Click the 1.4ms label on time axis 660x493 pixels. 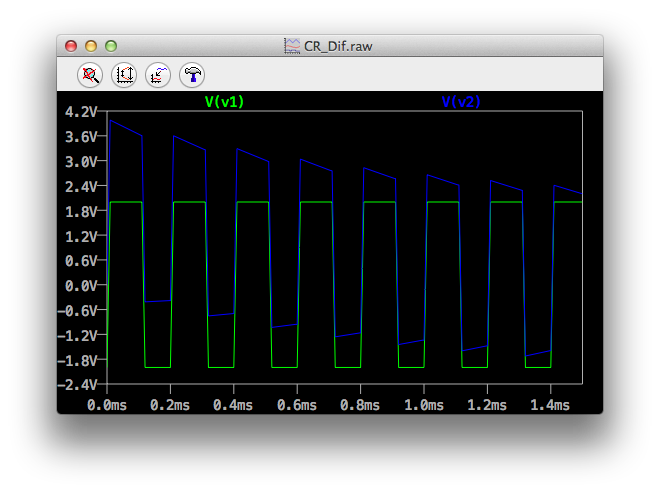coord(549,405)
